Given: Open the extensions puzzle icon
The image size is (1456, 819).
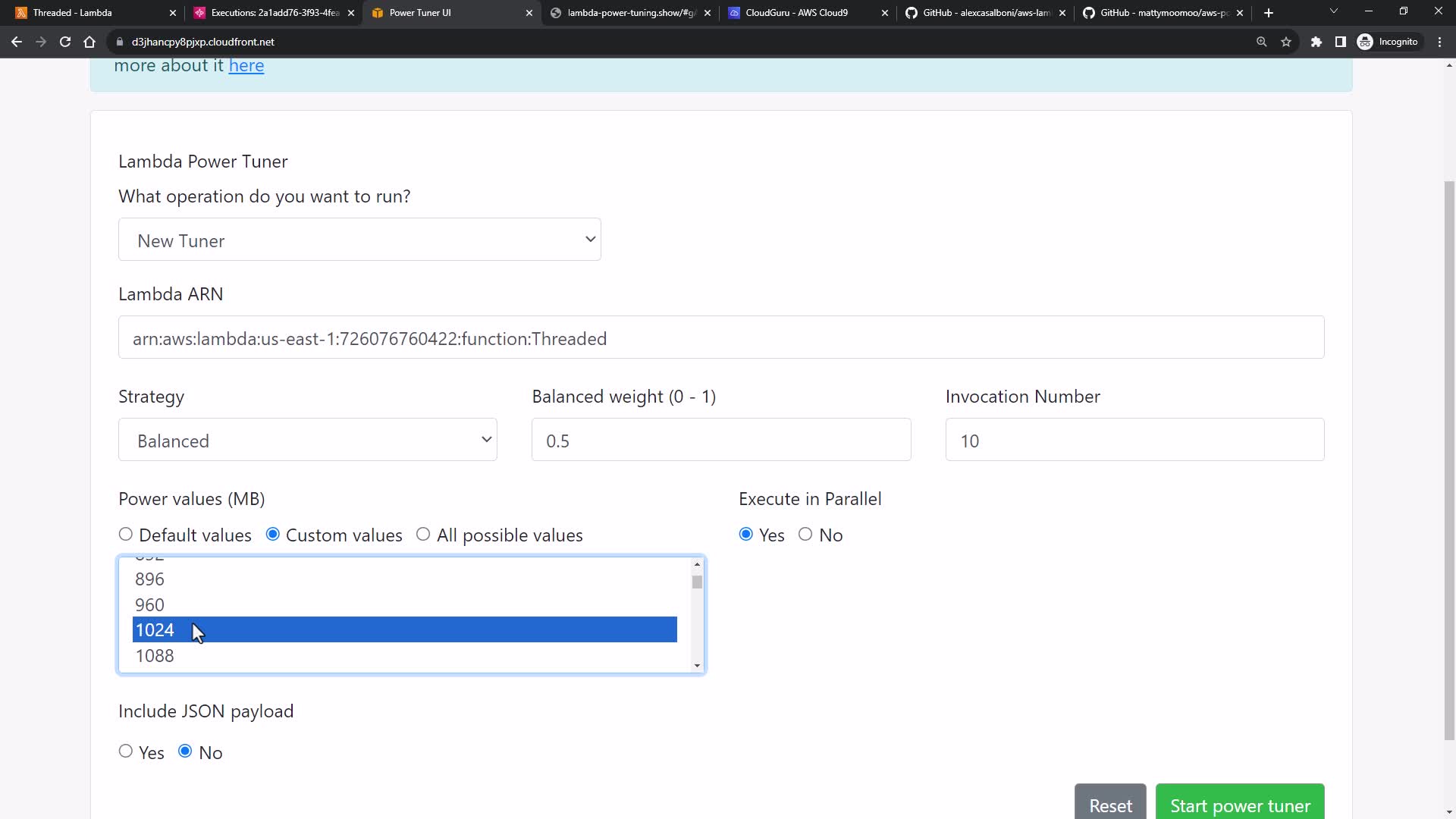Looking at the screenshot, I should click(x=1316, y=42).
